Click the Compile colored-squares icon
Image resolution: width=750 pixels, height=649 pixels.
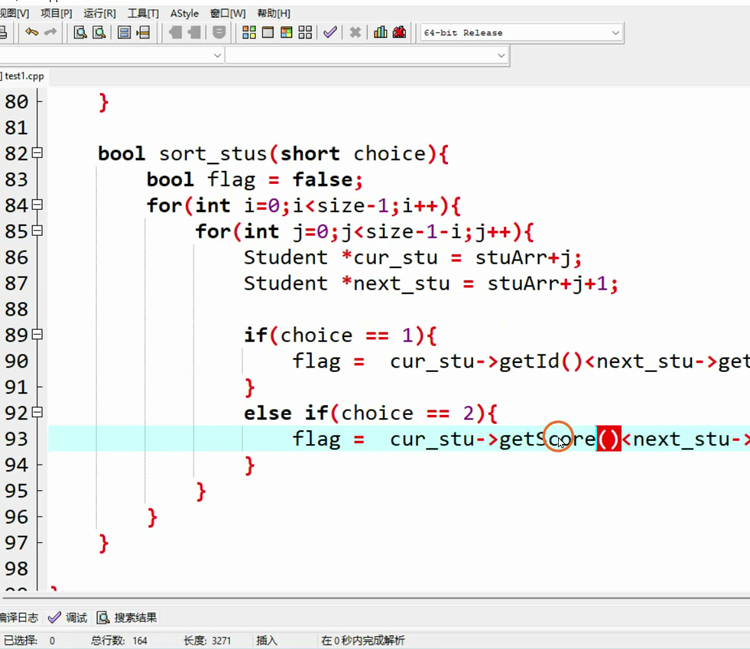click(x=249, y=33)
